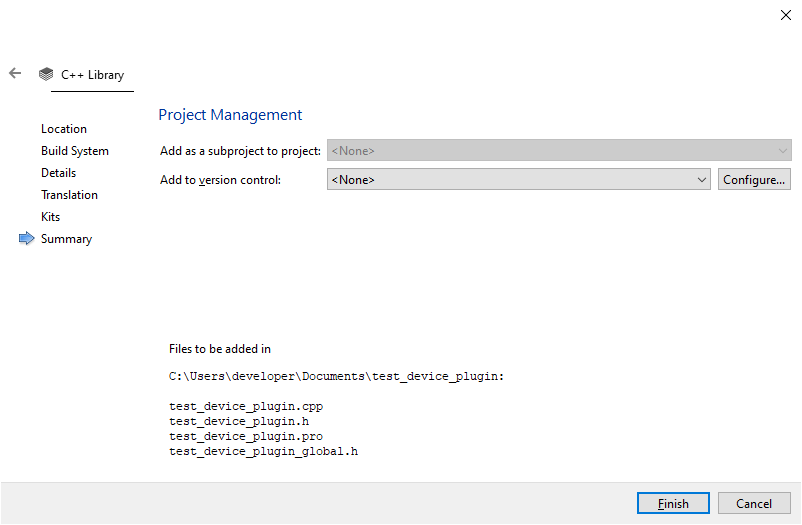Click the project folder path text

[x=337, y=377]
